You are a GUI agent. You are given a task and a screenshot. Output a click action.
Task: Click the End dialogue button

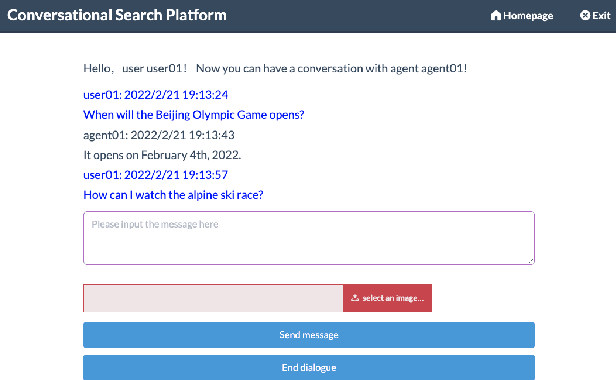click(x=309, y=367)
